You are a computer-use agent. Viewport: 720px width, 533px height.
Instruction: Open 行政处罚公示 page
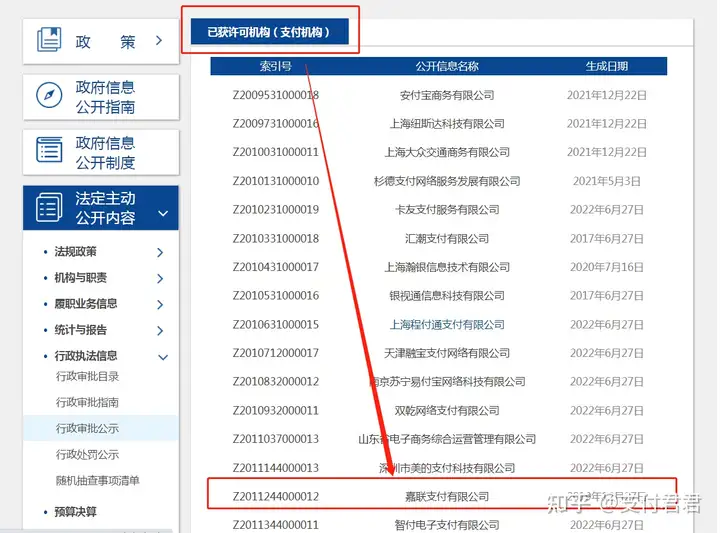(x=87, y=454)
